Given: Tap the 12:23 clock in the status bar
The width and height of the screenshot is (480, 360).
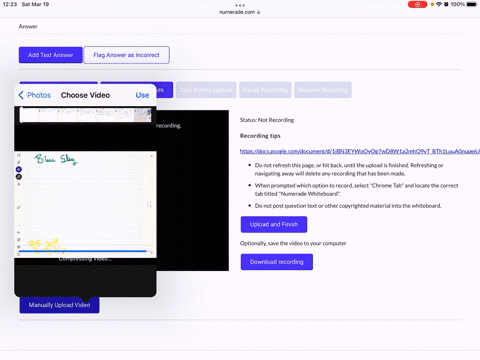Looking at the screenshot, I should [10, 4].
